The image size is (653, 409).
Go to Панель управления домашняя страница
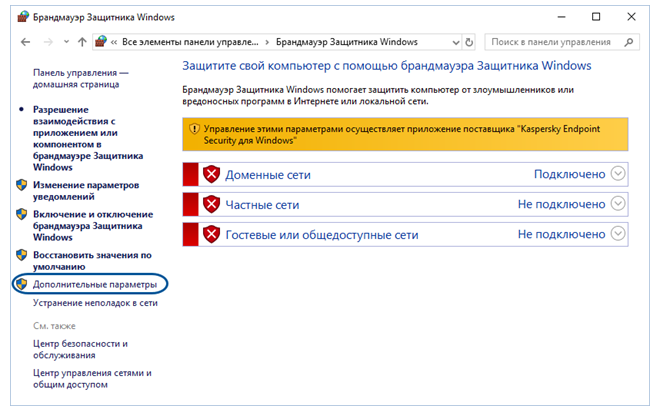80,80
